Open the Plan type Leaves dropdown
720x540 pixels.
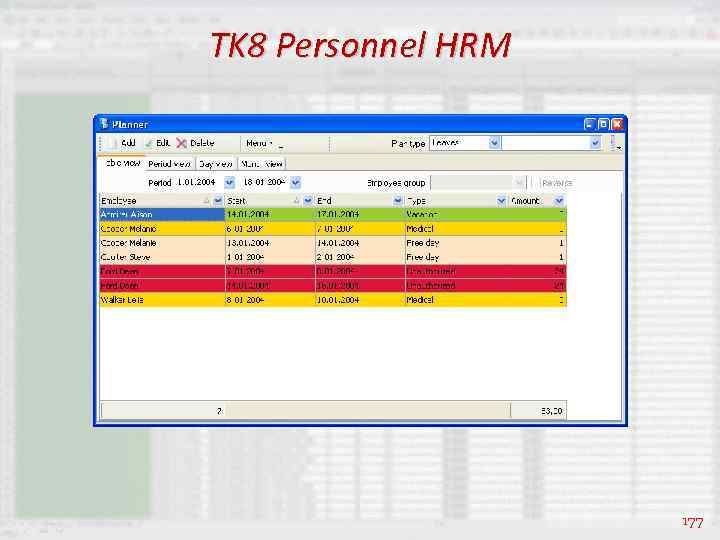494,143
